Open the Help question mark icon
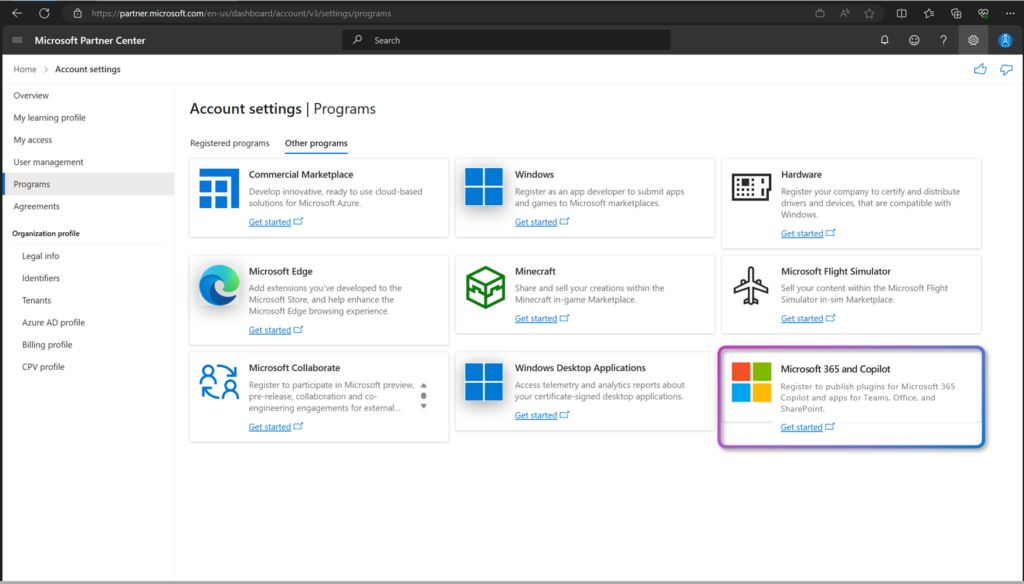This screenshot has width=1024, height=584. 943,40
